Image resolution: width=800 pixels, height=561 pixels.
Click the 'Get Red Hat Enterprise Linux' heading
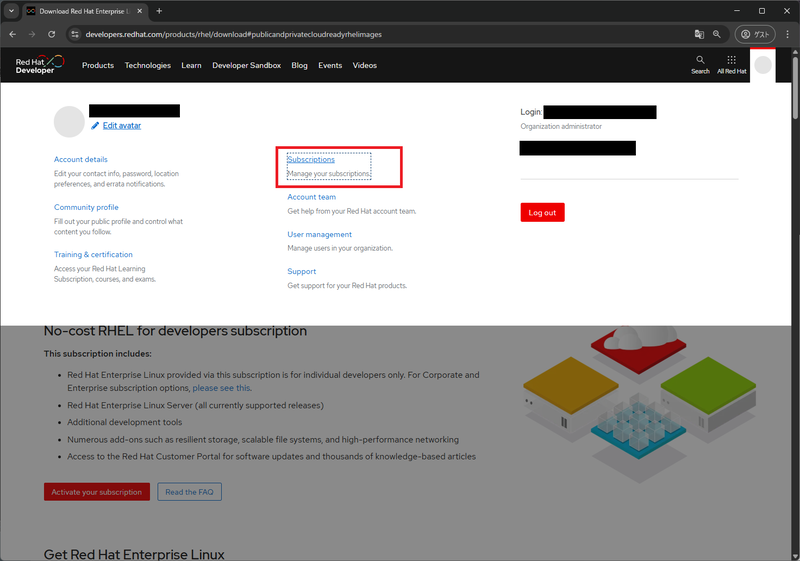[134, 554]
